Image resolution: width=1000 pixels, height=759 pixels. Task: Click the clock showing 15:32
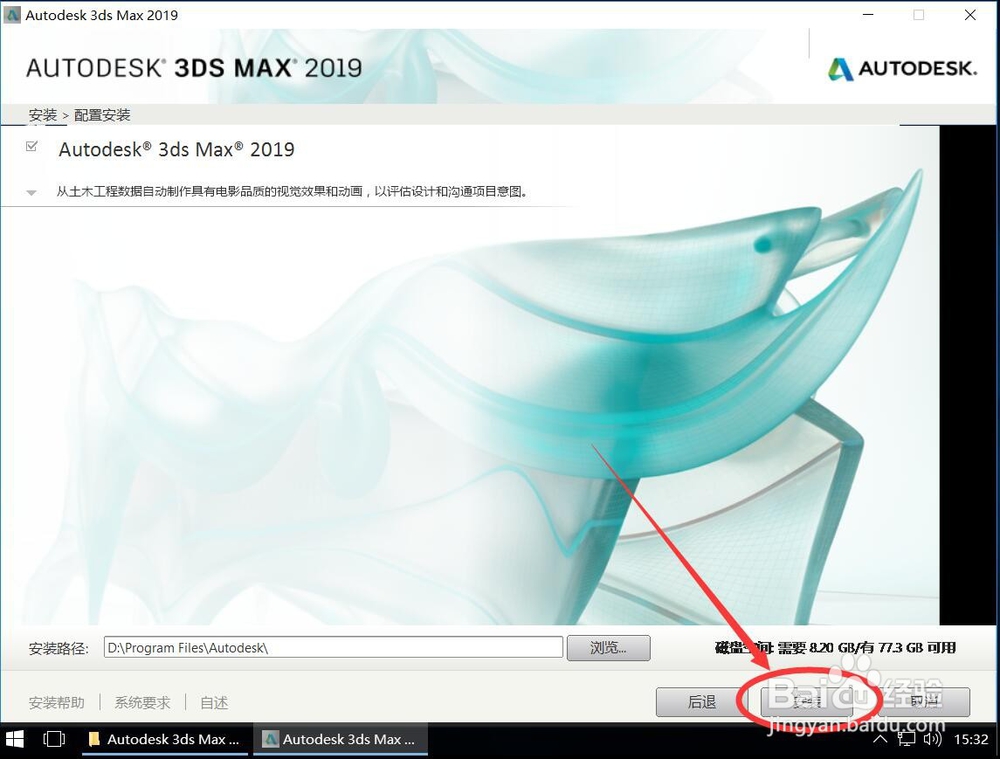pos(972,739)
